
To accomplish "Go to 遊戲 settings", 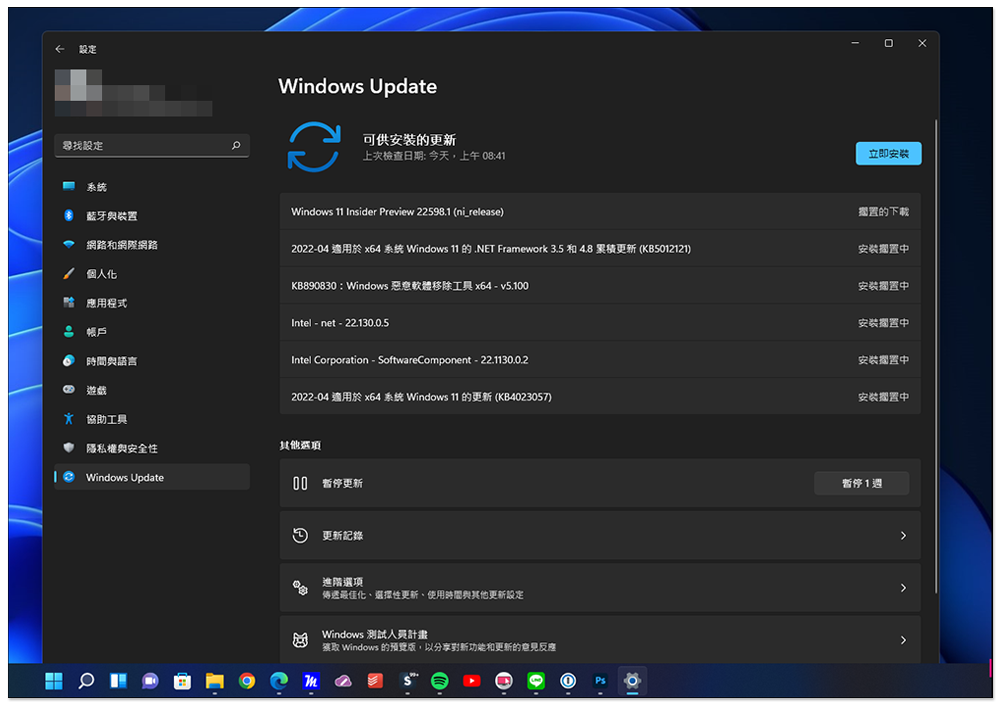I will click(152, 390).
